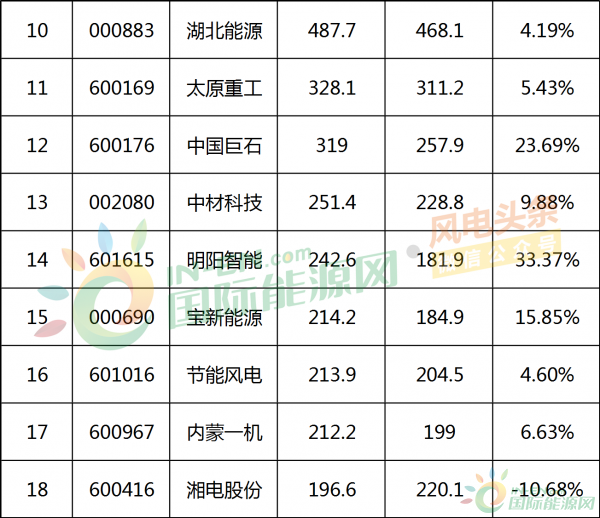The height and width of the screenshot is (518, 600).
Task: Select value 319
Action: [332, 145]
